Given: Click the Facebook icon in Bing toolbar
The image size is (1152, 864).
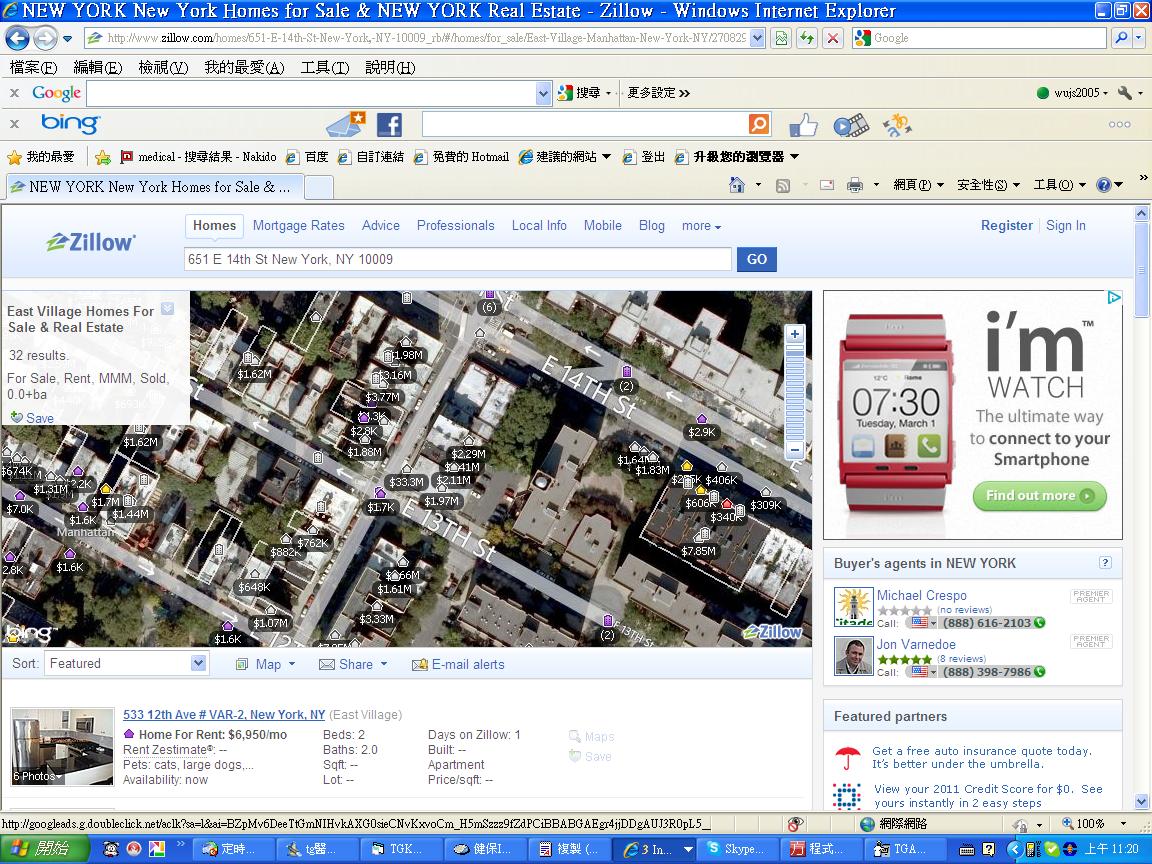Looking at the screenshot, I should point(389,125).
